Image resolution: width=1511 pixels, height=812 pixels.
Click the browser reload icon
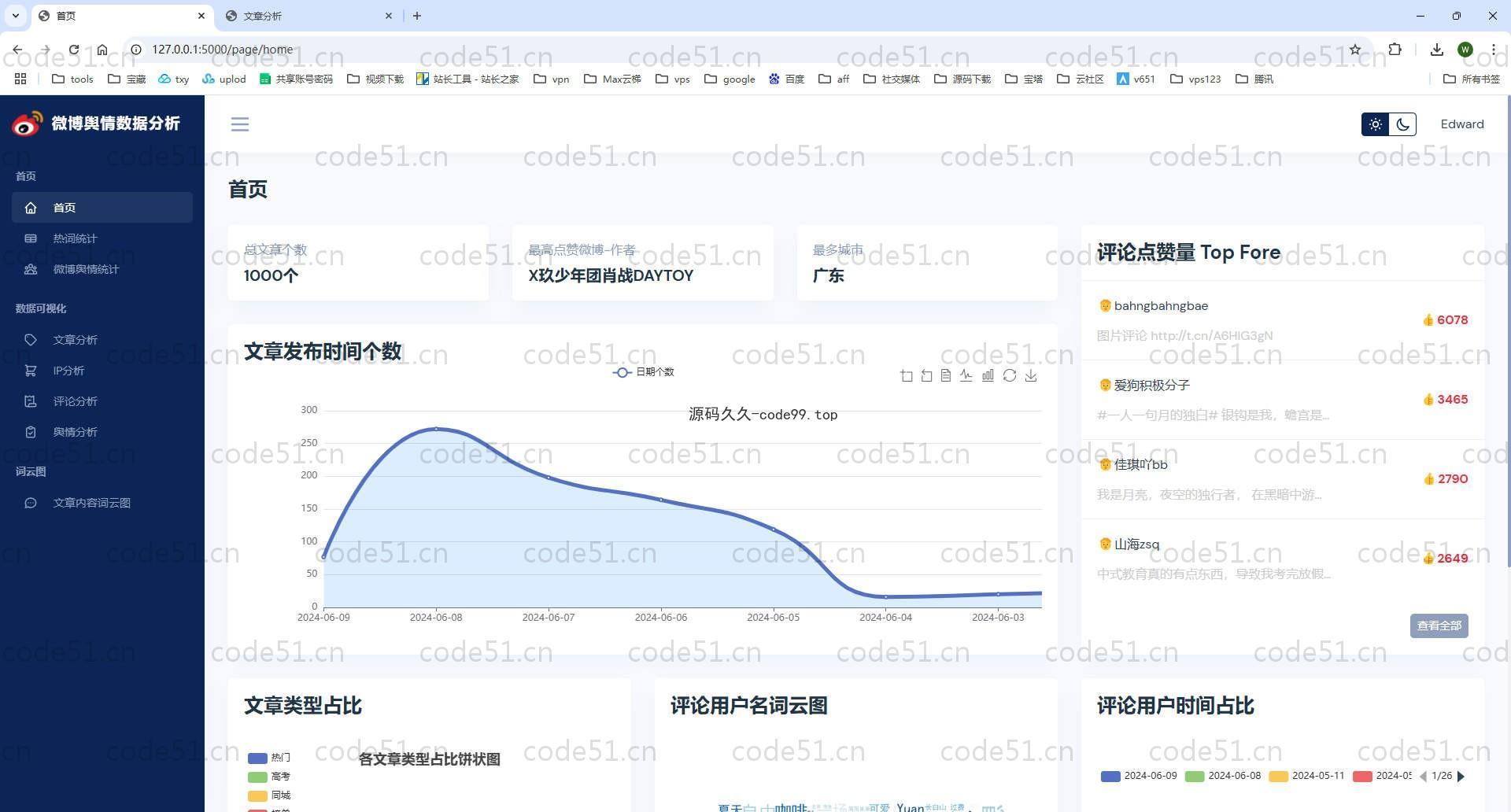click(x=73, y=50)
